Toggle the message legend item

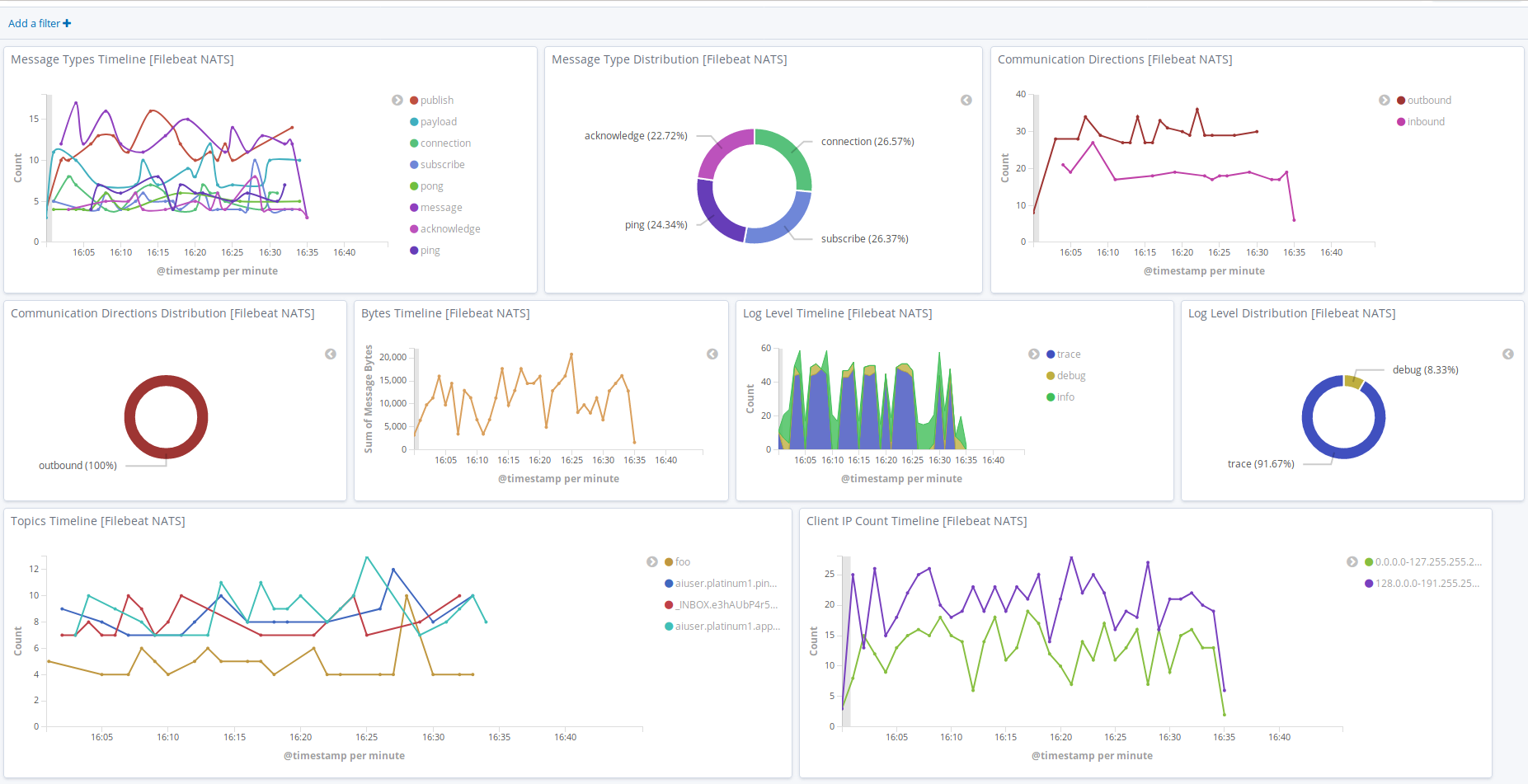pyautogui.click(x=435, y=207)
